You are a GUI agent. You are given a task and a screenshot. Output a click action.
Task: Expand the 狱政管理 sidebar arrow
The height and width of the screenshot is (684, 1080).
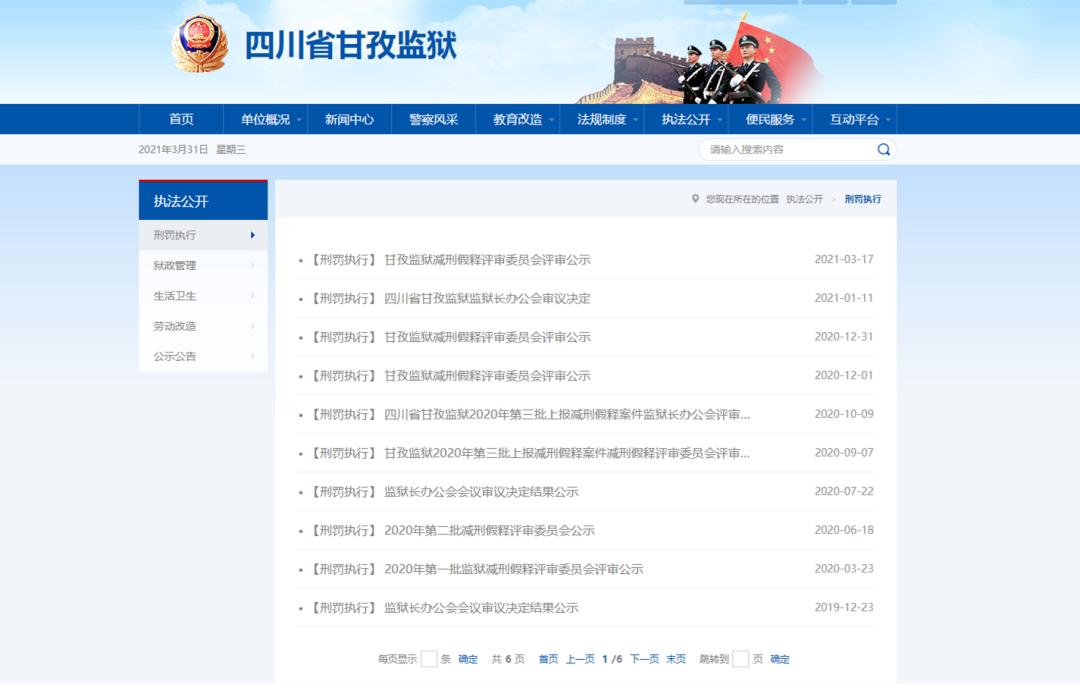253,265
